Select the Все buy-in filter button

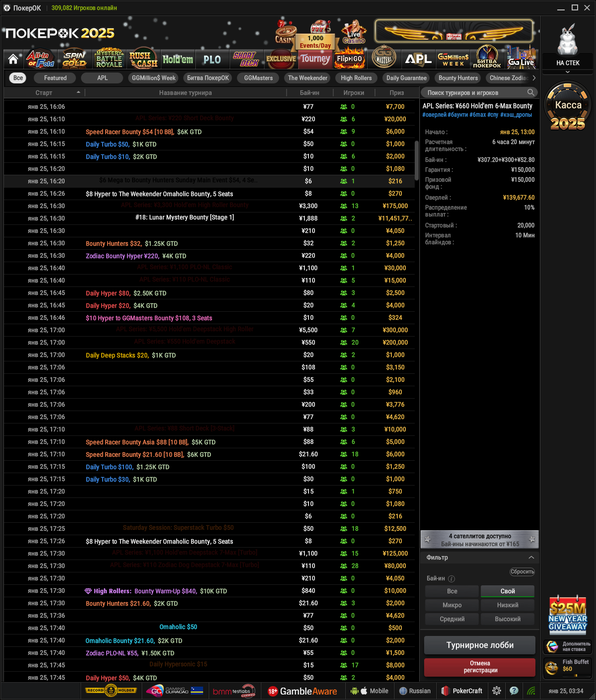451,591
